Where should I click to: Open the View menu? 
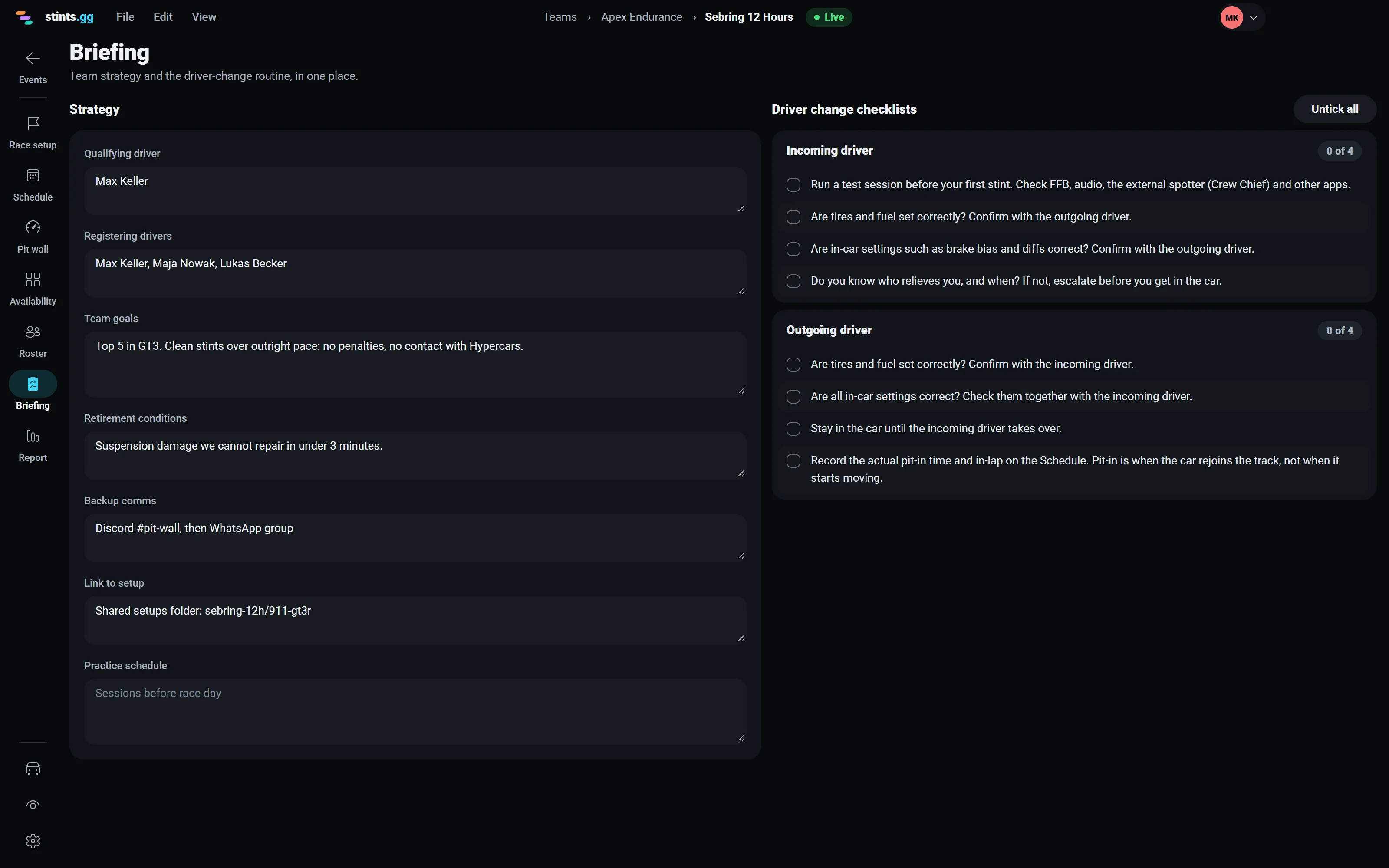pyautogui.click(x=204, y=17)
